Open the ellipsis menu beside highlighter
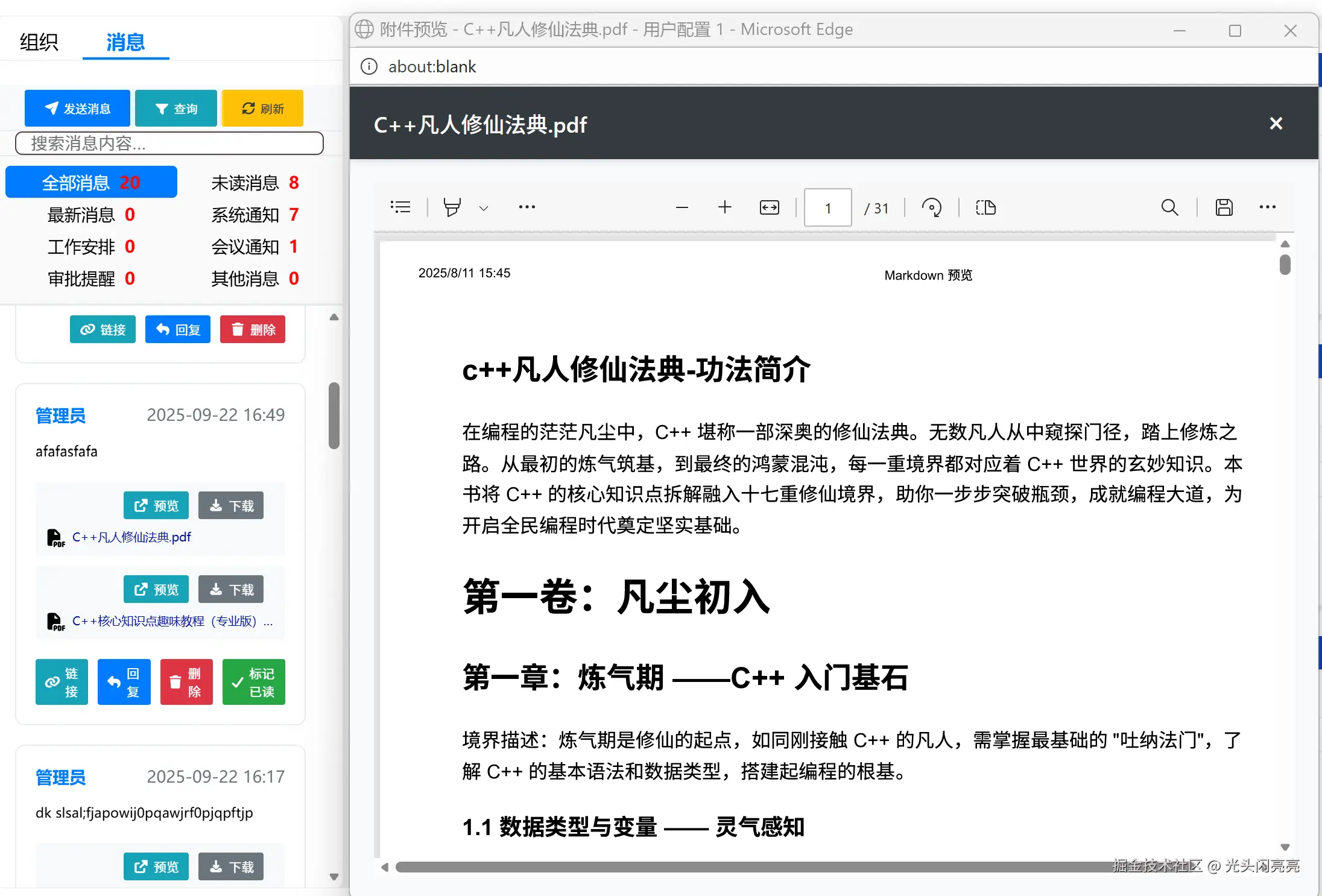This screenshot has width=1322, height=896. pos(527,207)
